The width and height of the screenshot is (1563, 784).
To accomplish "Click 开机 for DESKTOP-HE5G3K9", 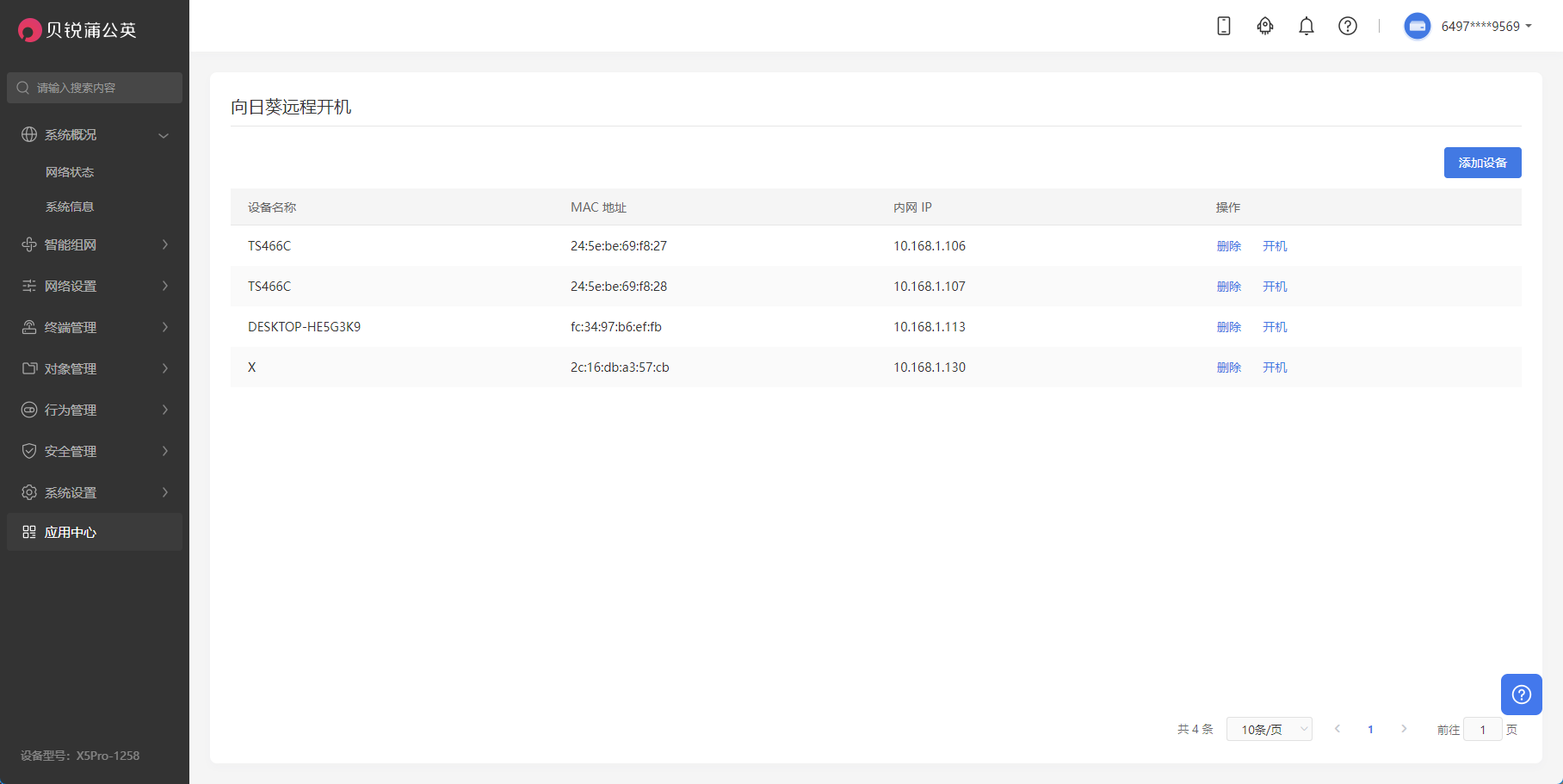I will 1275,327.
